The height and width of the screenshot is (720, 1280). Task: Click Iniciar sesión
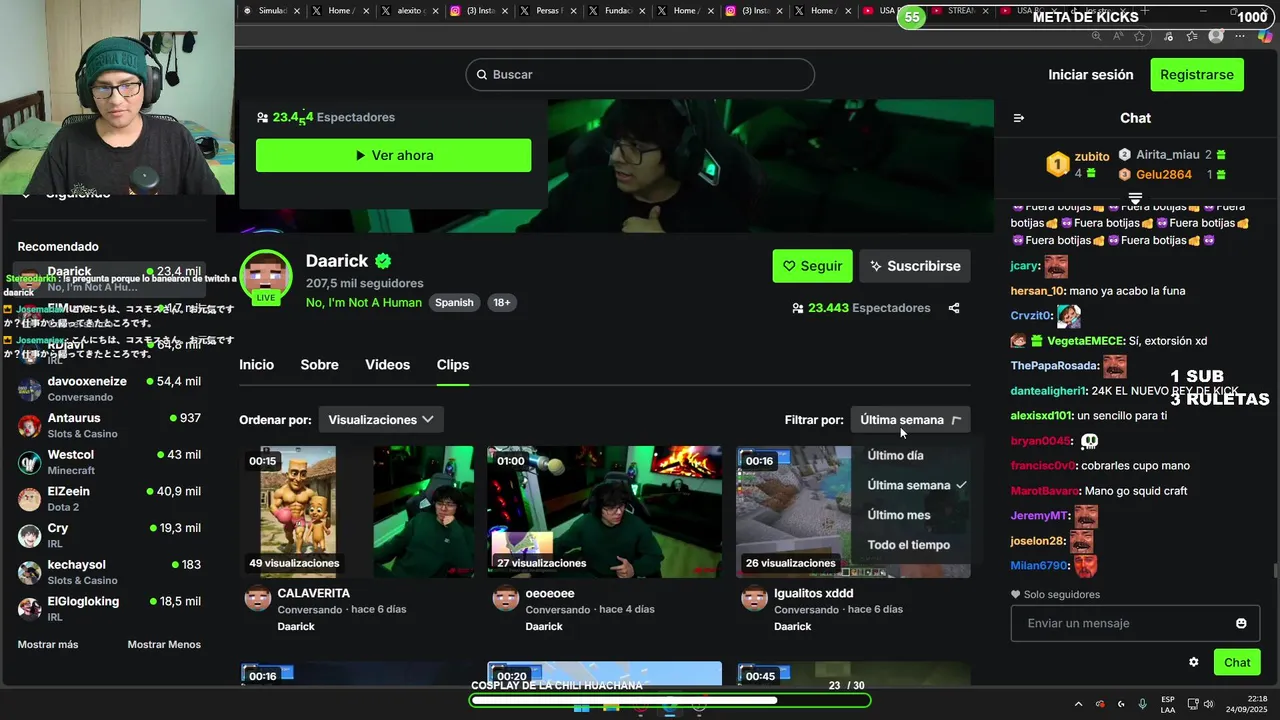pyautogui.click(x=1091, y=75)
